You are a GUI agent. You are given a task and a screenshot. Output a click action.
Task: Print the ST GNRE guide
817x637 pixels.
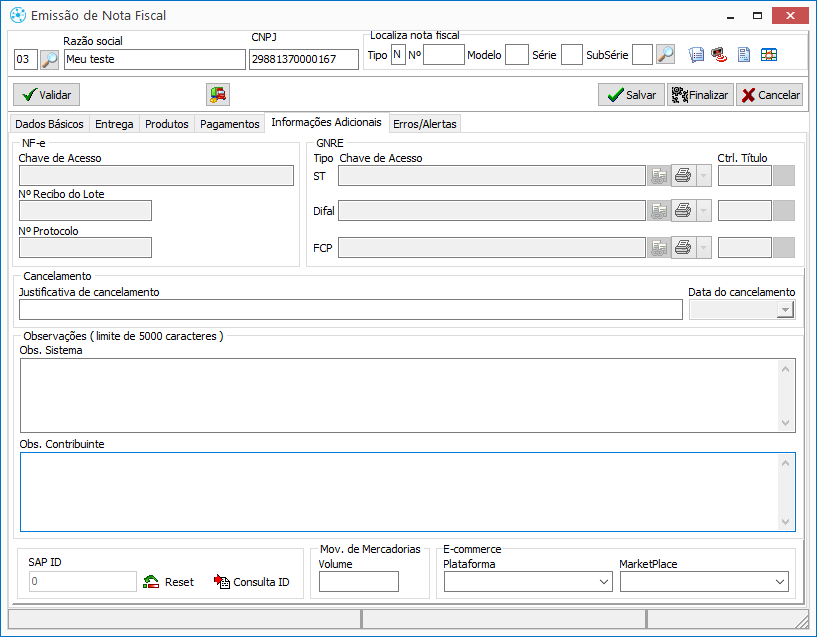tap(683, 176)
